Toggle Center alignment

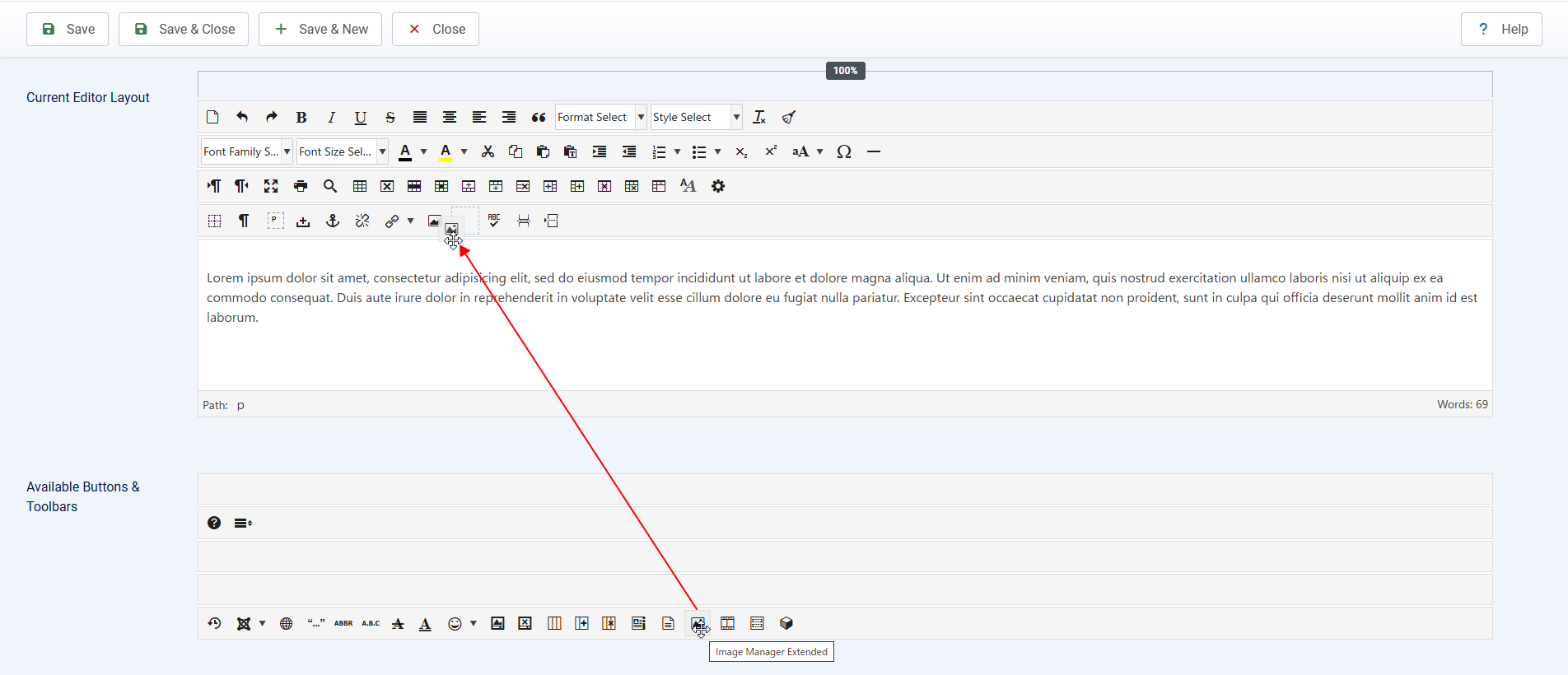[450, 117]
